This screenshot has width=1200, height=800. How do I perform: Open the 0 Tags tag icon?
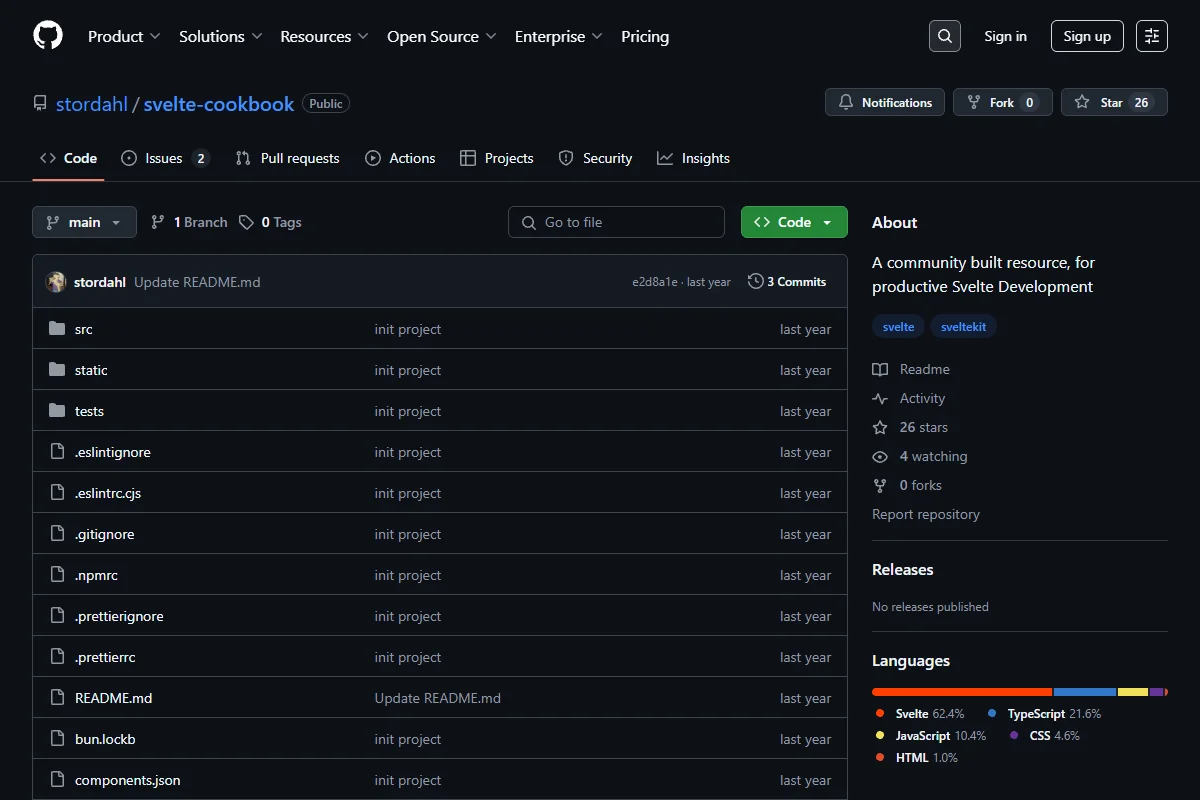tap(246, 222)
